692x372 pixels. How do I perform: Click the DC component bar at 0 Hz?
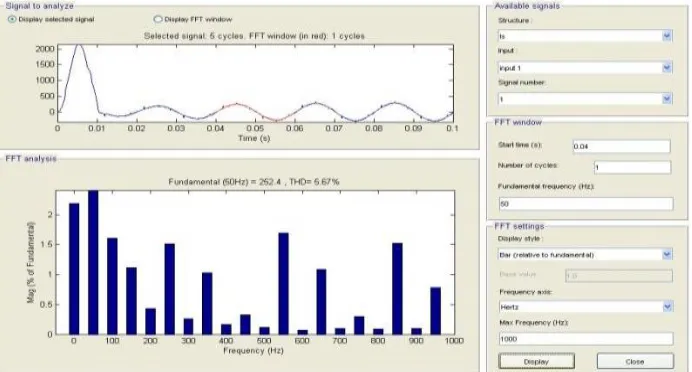tap(74, 269)
